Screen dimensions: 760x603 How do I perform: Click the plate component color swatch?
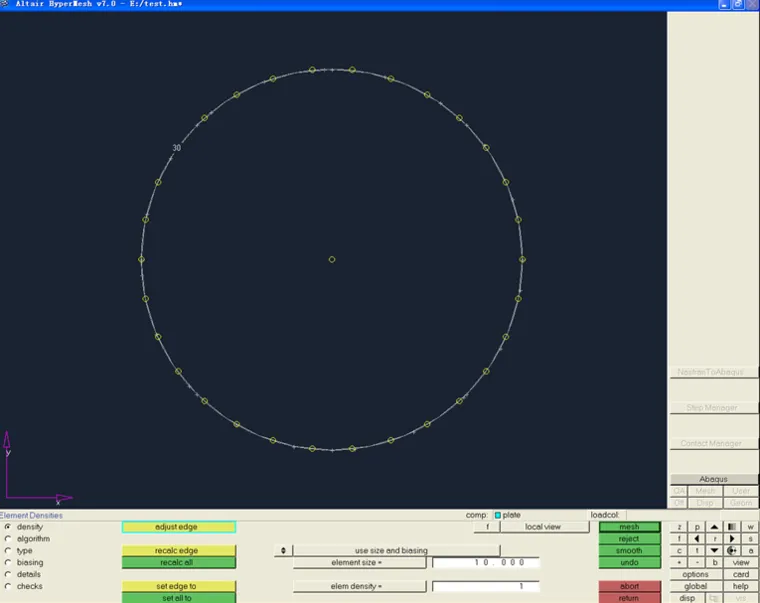pos(497,515)
